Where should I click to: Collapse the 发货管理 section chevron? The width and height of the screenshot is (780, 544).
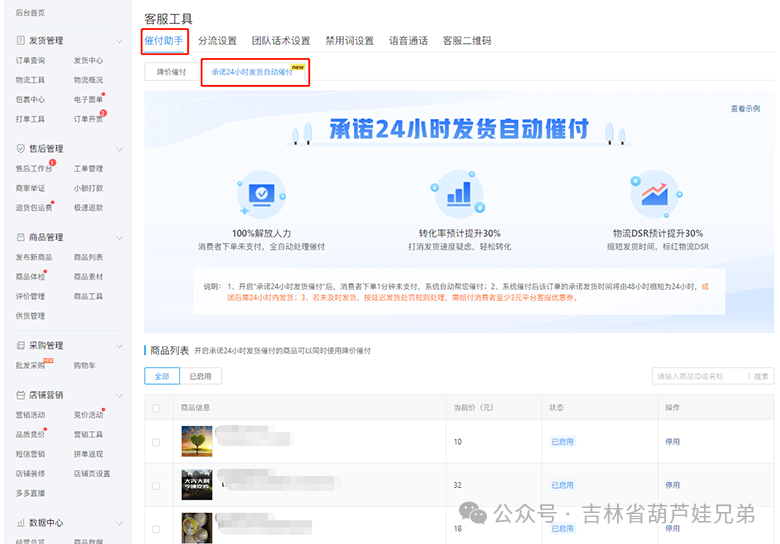point(119,41)
